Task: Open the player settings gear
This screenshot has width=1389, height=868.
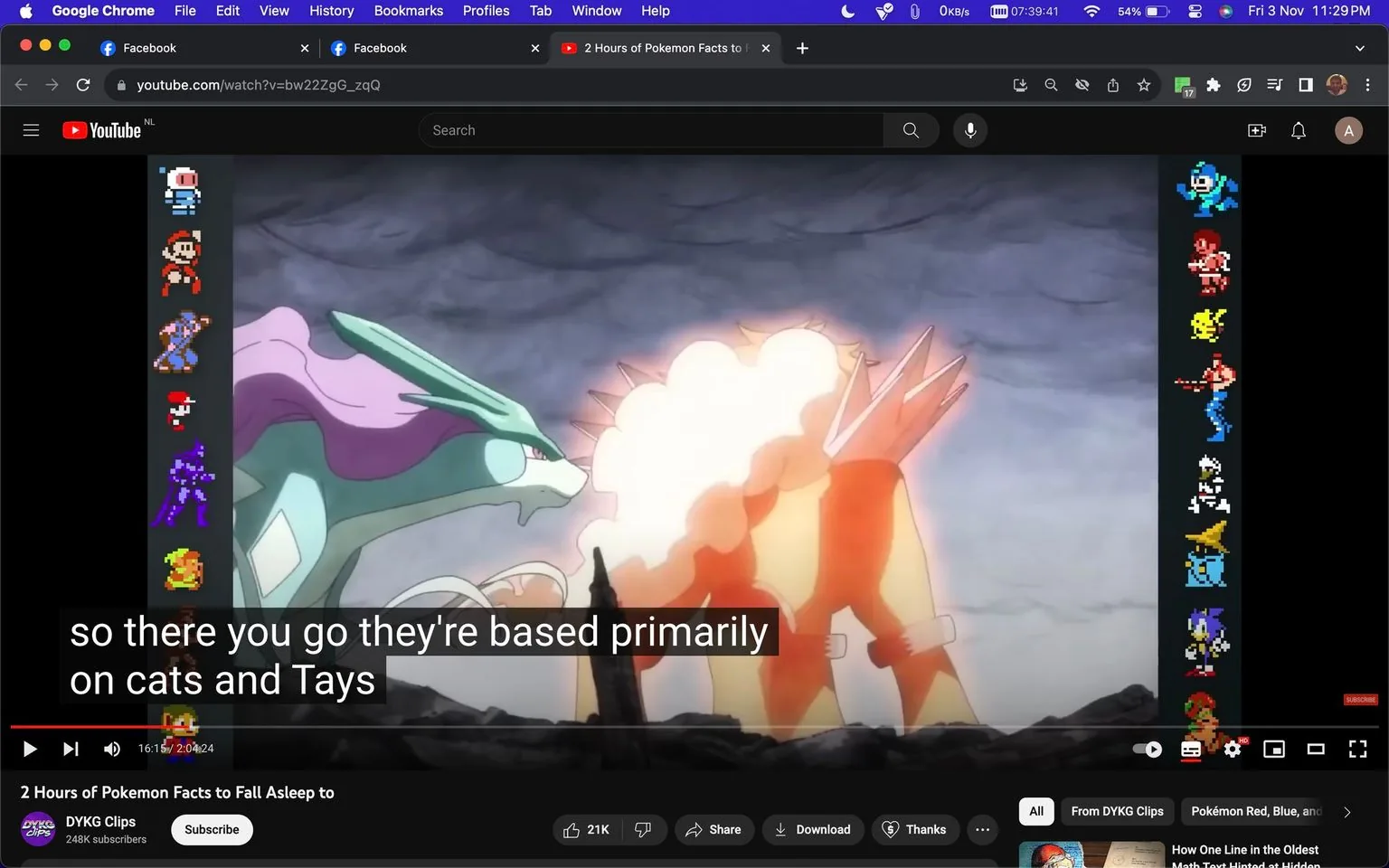Action: pos(1233,749)
